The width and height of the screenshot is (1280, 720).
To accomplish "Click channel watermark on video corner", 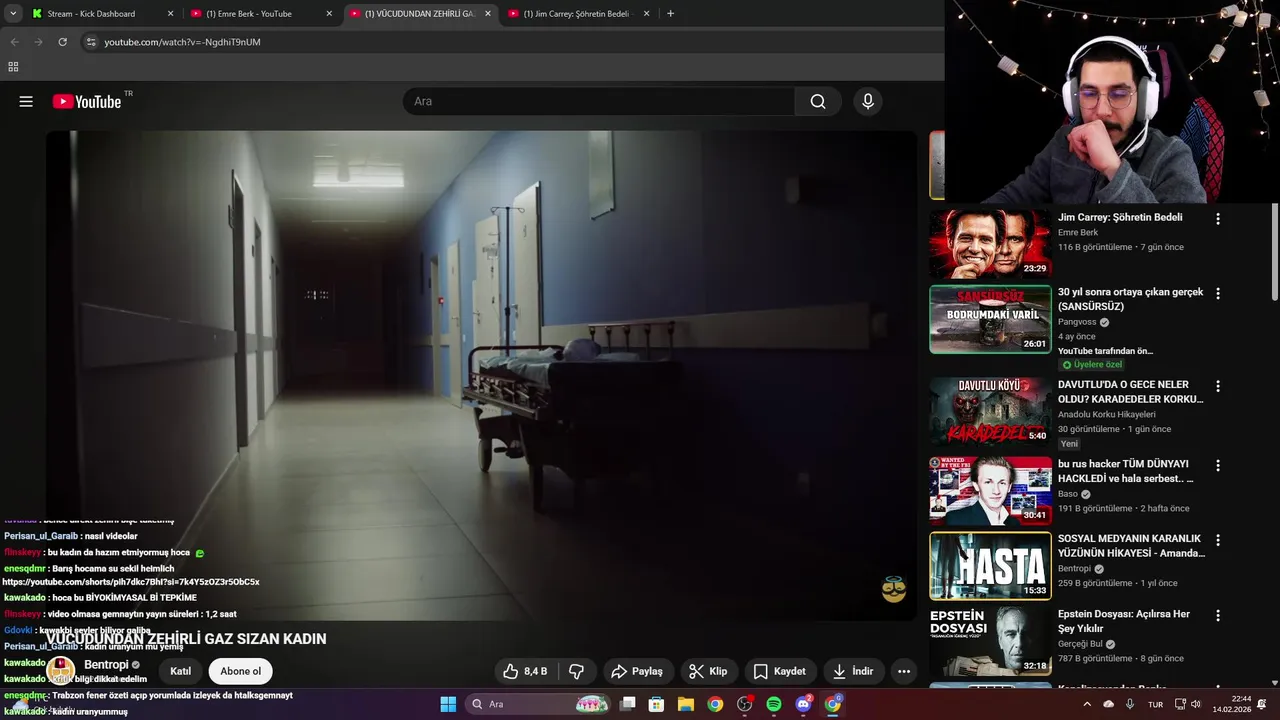I will [893, 589].
